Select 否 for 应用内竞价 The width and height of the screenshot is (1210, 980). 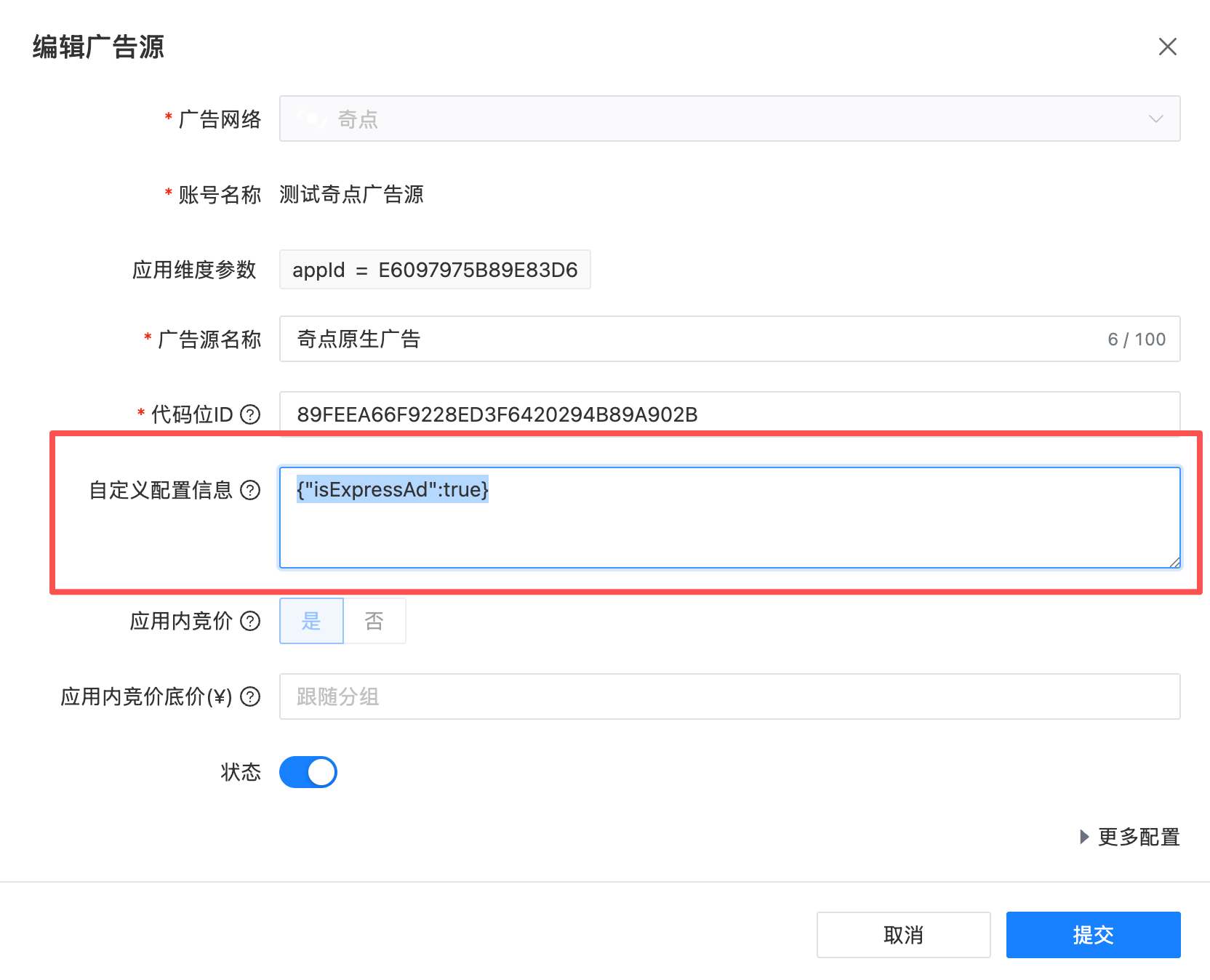pyautogui.click(x=374, y=621)
